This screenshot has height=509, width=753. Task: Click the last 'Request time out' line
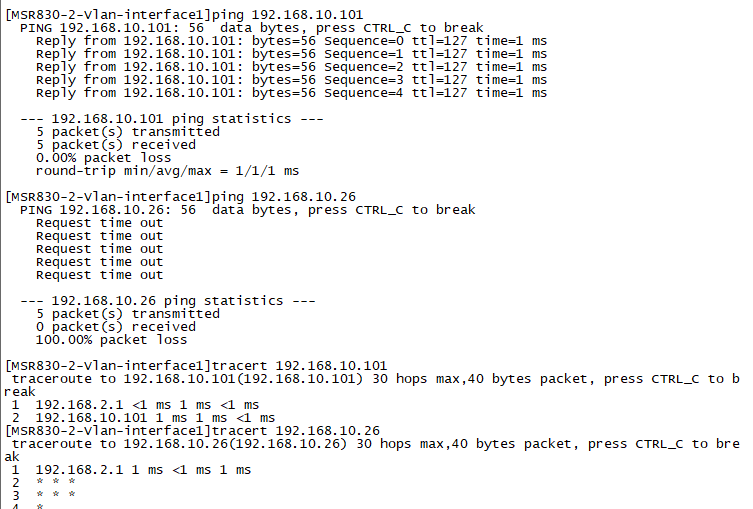point(99,274)
